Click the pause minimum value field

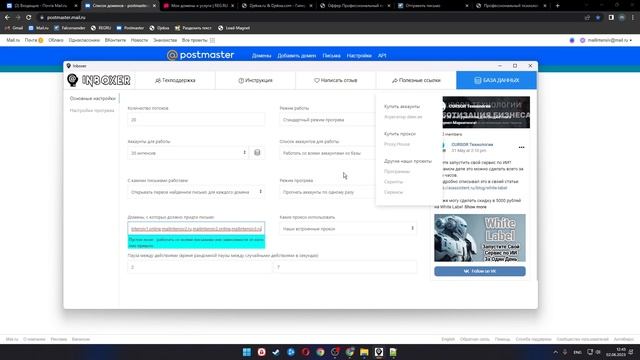coord(199,267)
